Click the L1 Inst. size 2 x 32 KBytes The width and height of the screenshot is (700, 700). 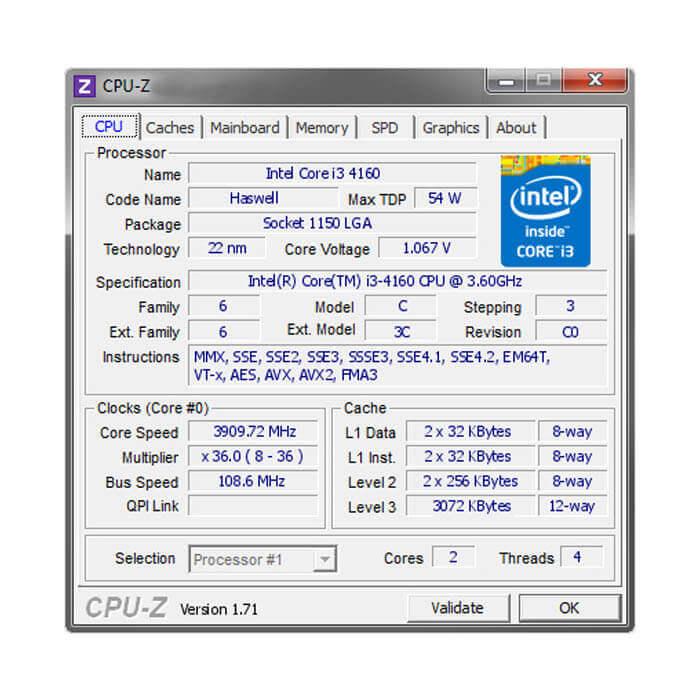click(470, 457)
